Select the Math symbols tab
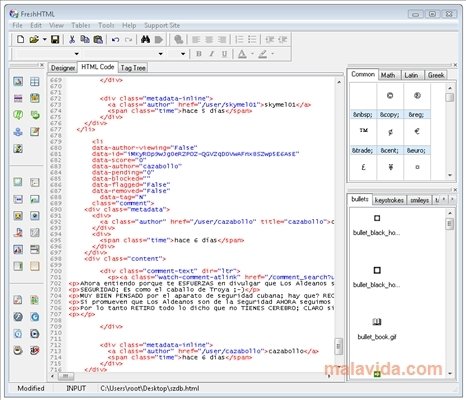466x400 pixels. coord(388,75)
